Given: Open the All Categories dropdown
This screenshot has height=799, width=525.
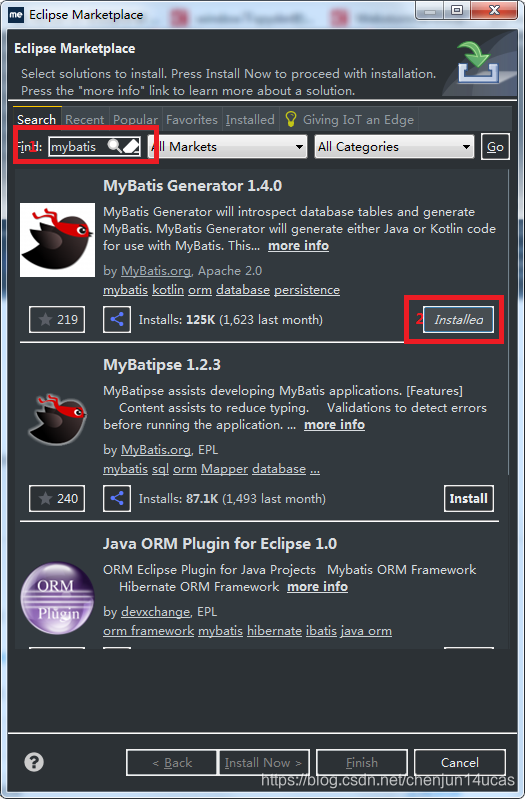Looking at the screenshot, I should coord(395,147).
